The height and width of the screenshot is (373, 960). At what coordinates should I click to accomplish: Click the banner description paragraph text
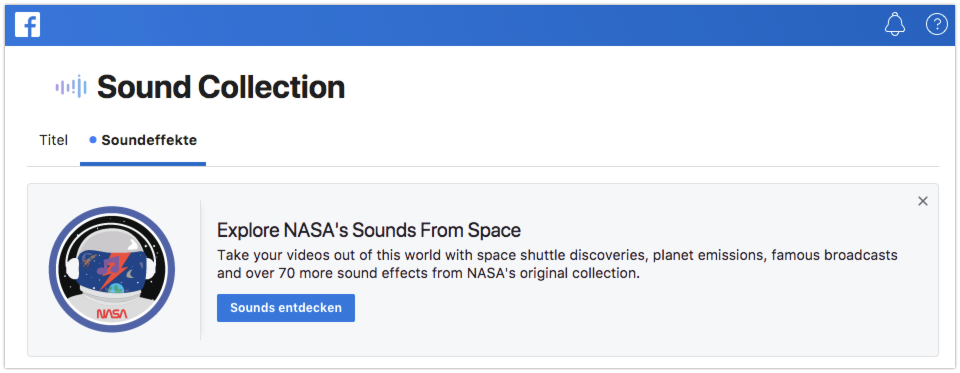point(557,264)
